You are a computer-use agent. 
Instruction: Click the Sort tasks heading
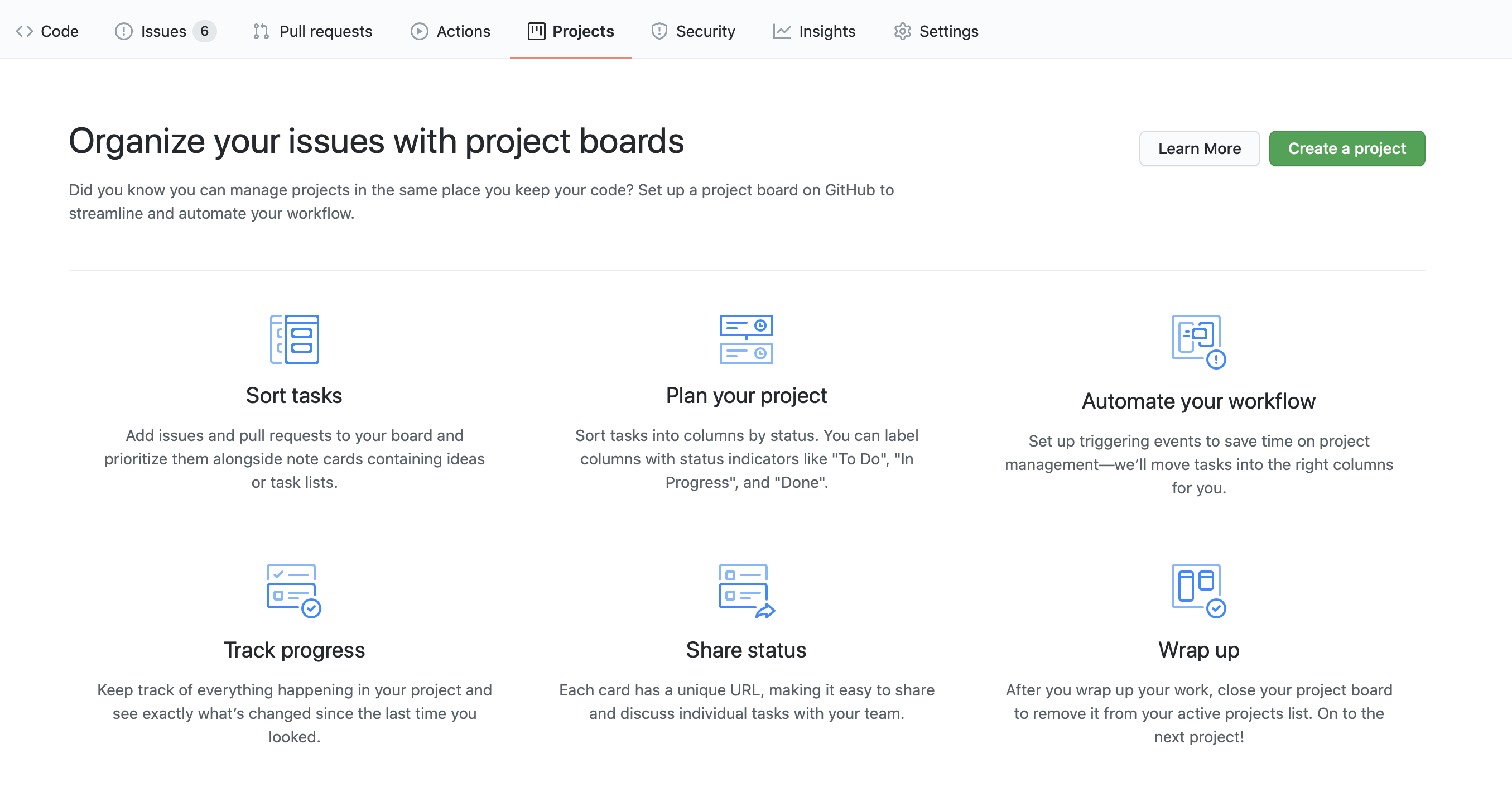click(x=294, y=396)
